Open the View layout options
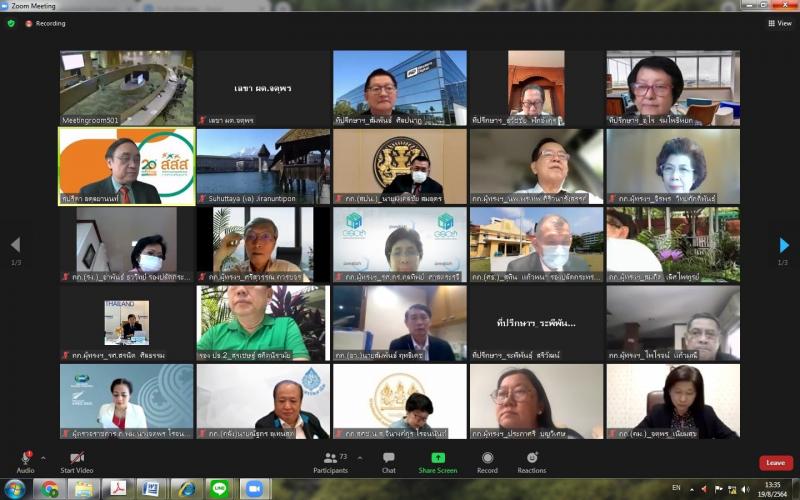Screen dimensions: 800x500 pyautogui.click(x=780, y=23)
